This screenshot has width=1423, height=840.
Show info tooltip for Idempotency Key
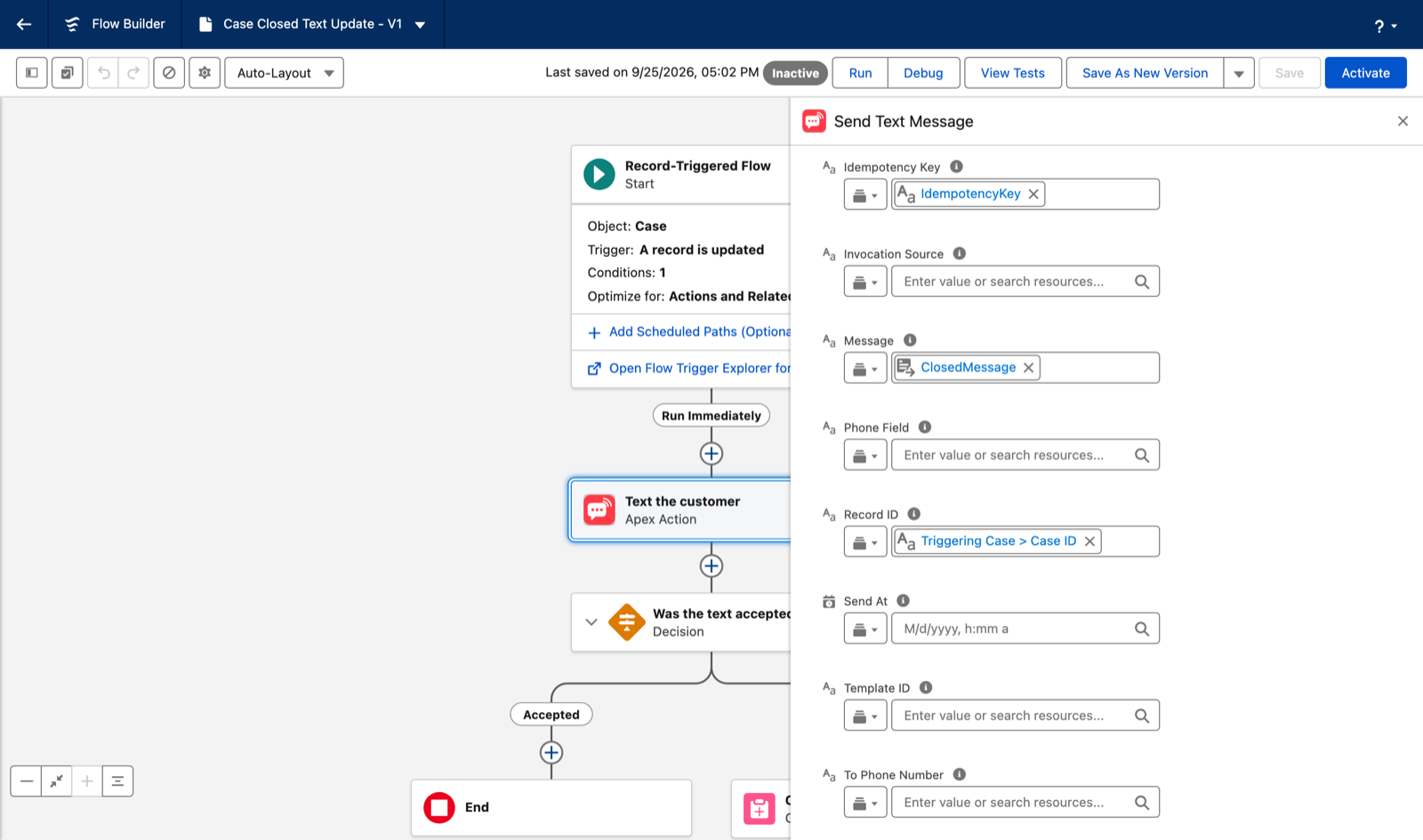957,166
